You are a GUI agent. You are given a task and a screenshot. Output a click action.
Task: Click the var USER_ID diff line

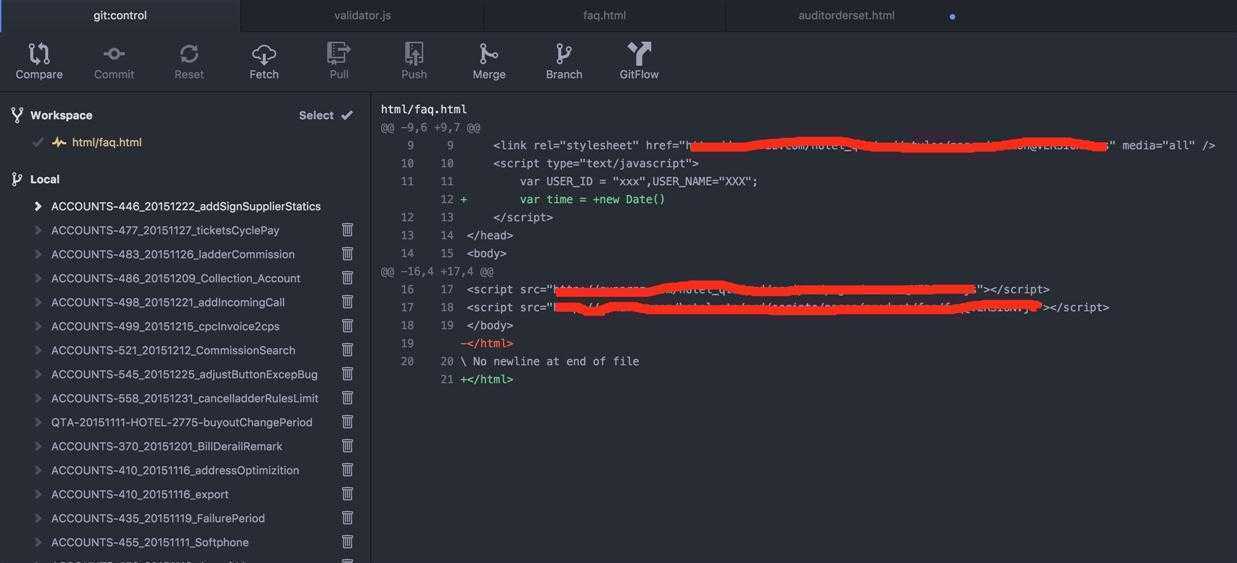point(638,181)
